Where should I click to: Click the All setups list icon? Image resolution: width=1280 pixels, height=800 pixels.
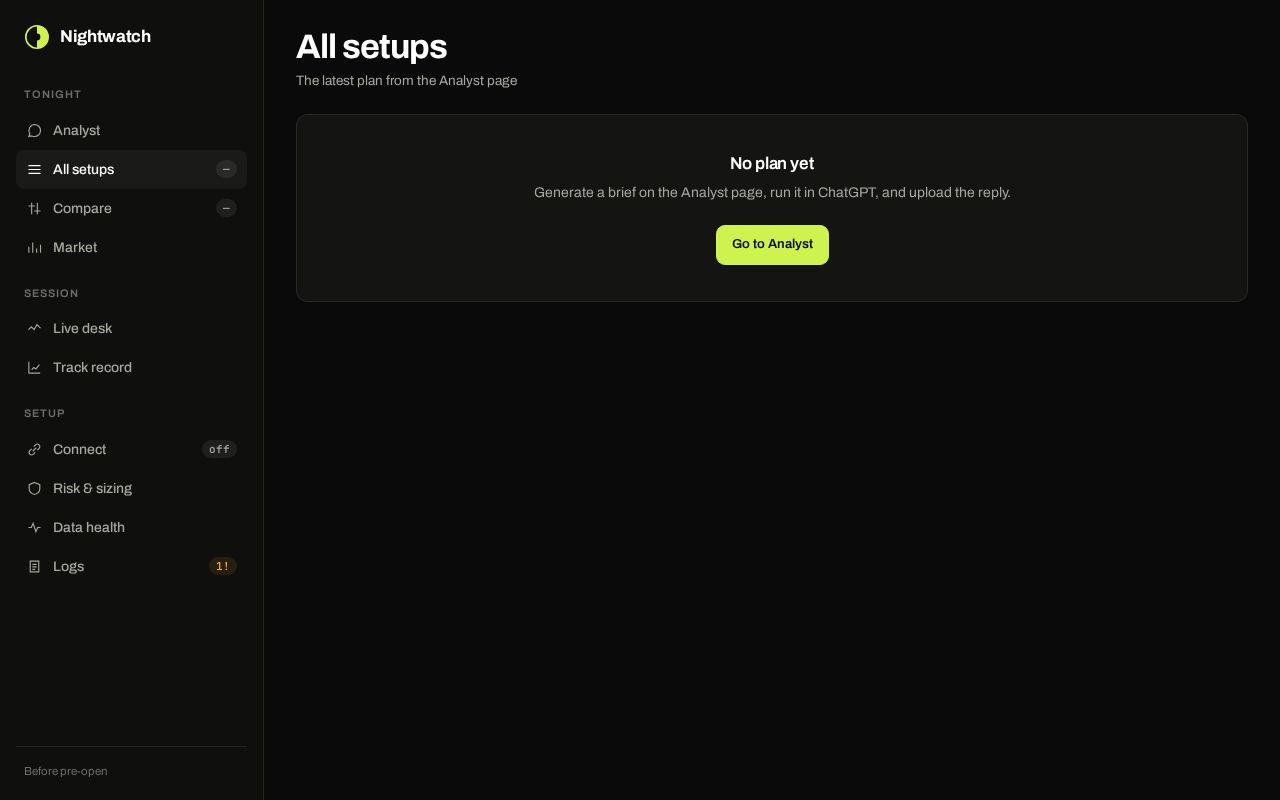tap(34, 170)
